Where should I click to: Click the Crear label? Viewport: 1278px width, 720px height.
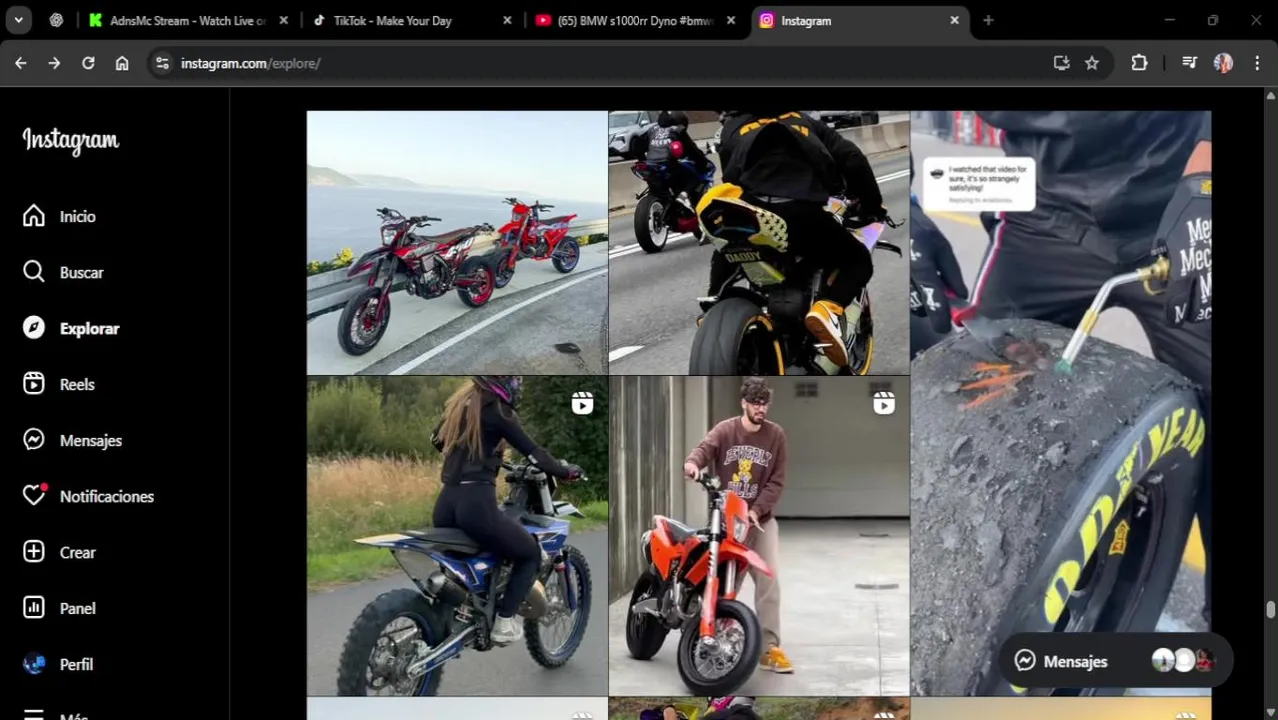(77, 552)
